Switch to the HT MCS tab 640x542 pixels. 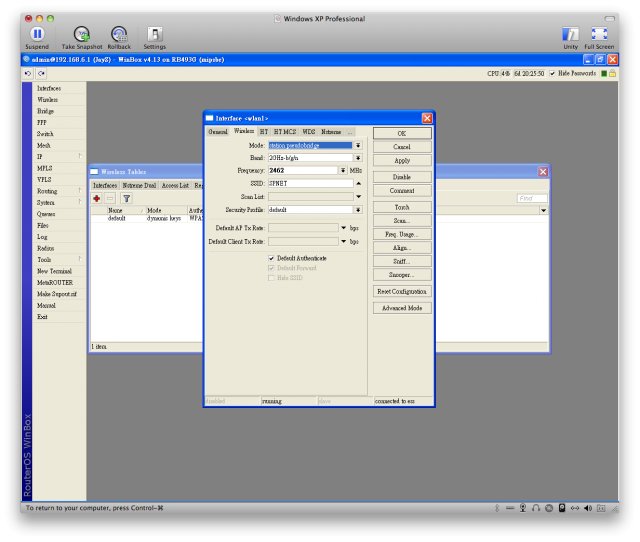284,132
